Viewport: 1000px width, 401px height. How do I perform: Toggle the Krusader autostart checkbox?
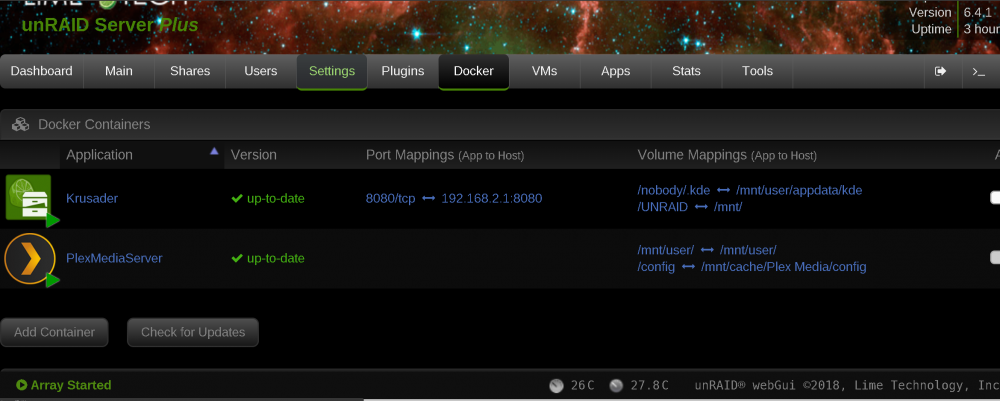[995, 198]
